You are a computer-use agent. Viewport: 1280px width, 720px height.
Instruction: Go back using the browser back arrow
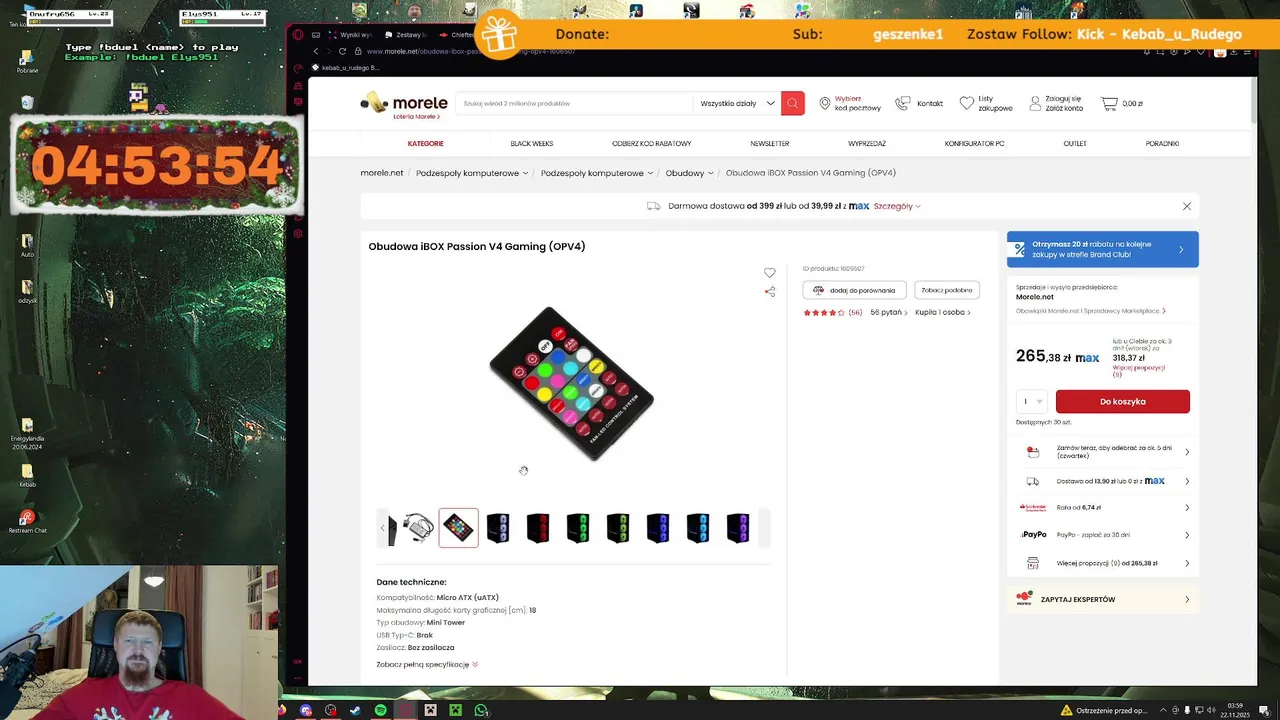(x=316, y=51)
